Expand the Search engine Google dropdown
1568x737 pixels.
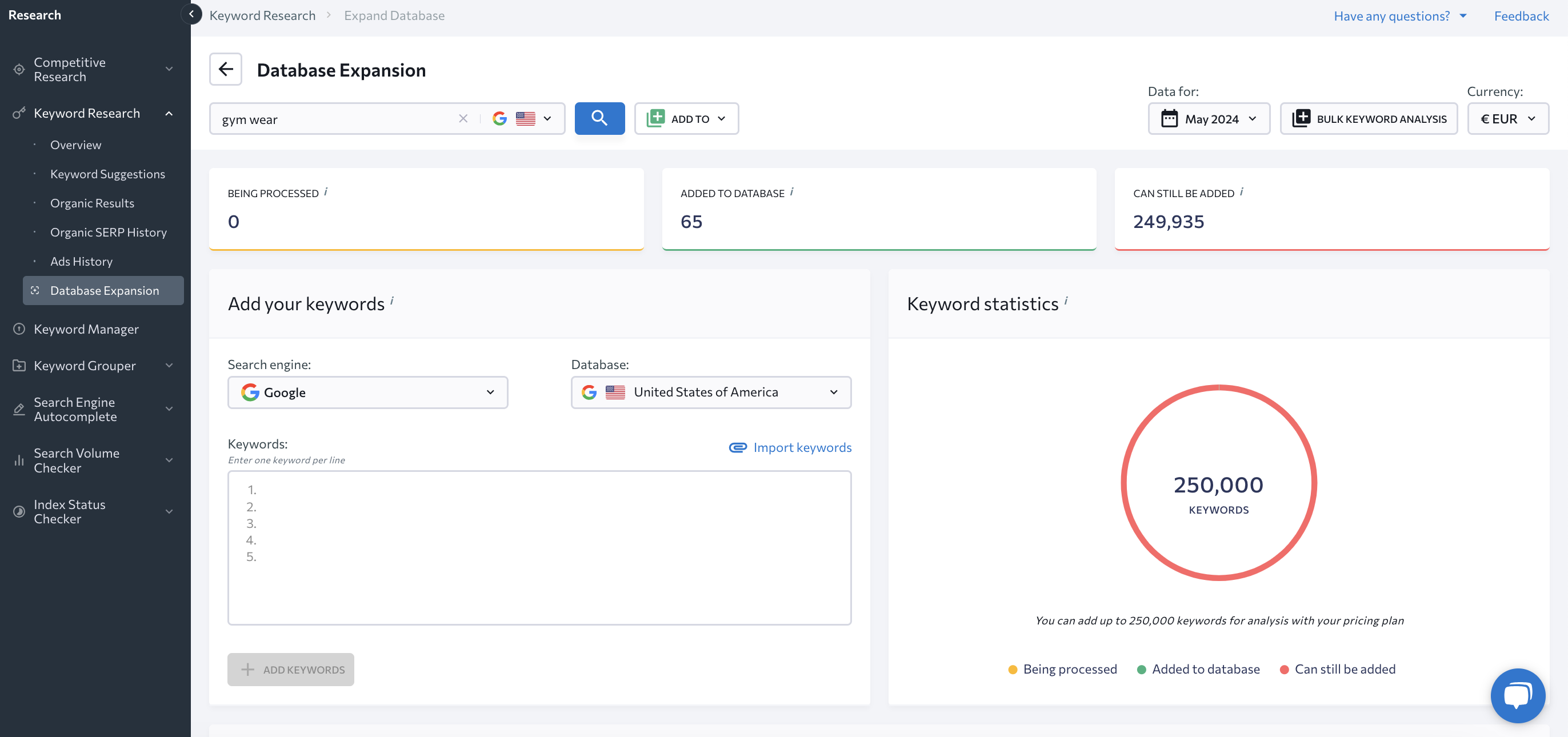point(367,392)
